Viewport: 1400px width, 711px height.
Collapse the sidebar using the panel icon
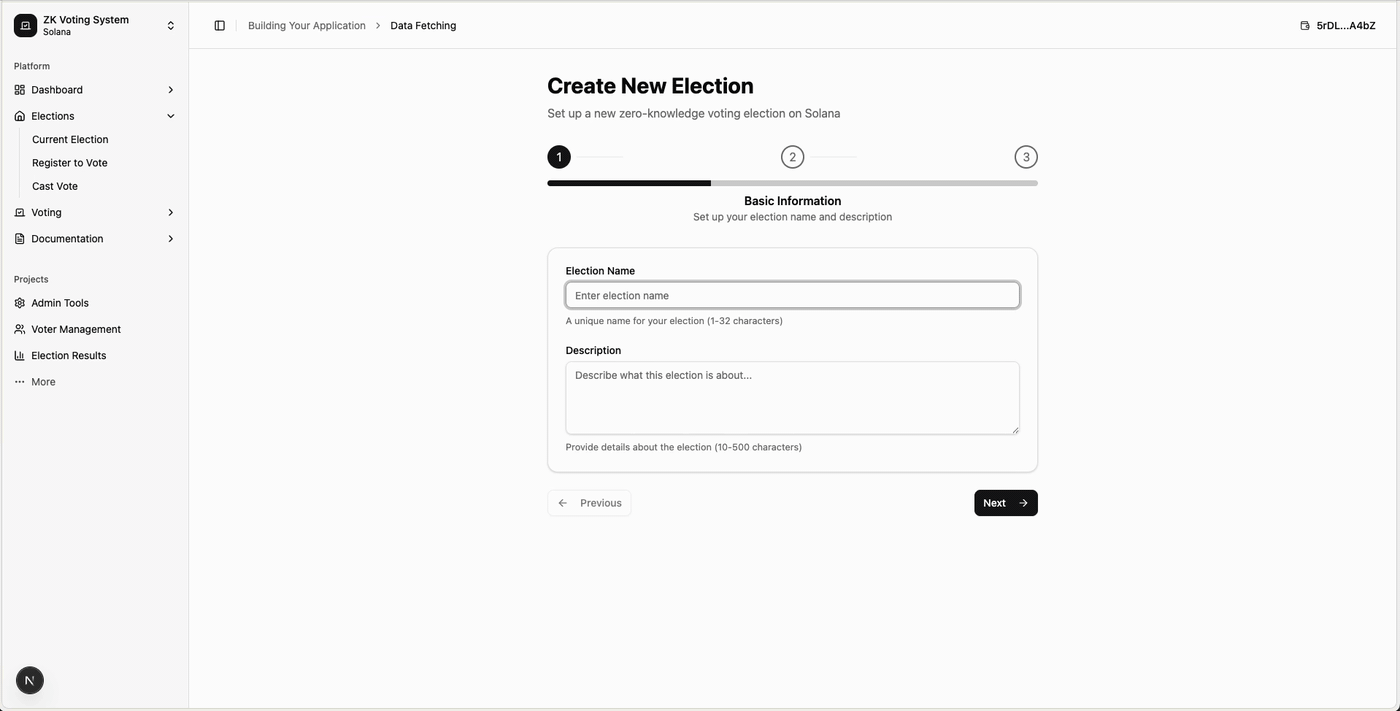click(x=219, y=25)
